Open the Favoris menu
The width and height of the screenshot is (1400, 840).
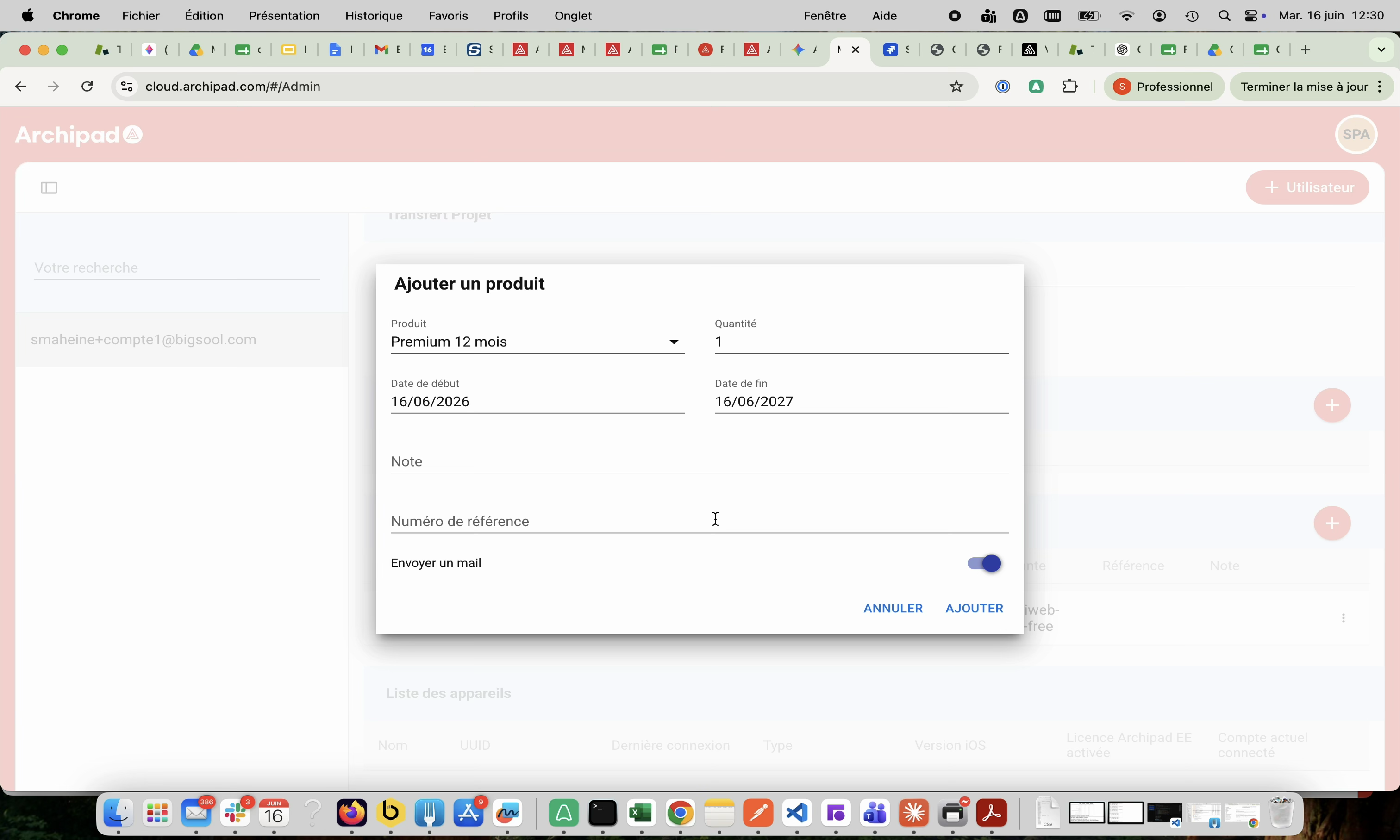tap(448, 16)
